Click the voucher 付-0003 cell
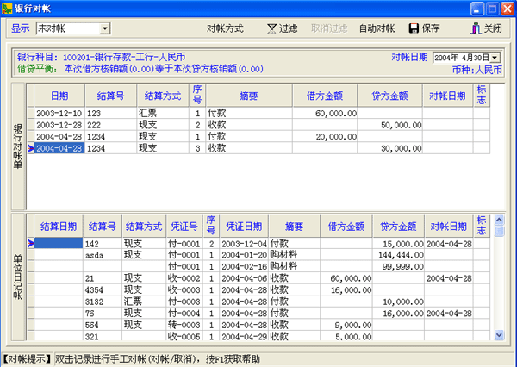Viewport: 517px width, 367px height. click(x=184, y=302)
